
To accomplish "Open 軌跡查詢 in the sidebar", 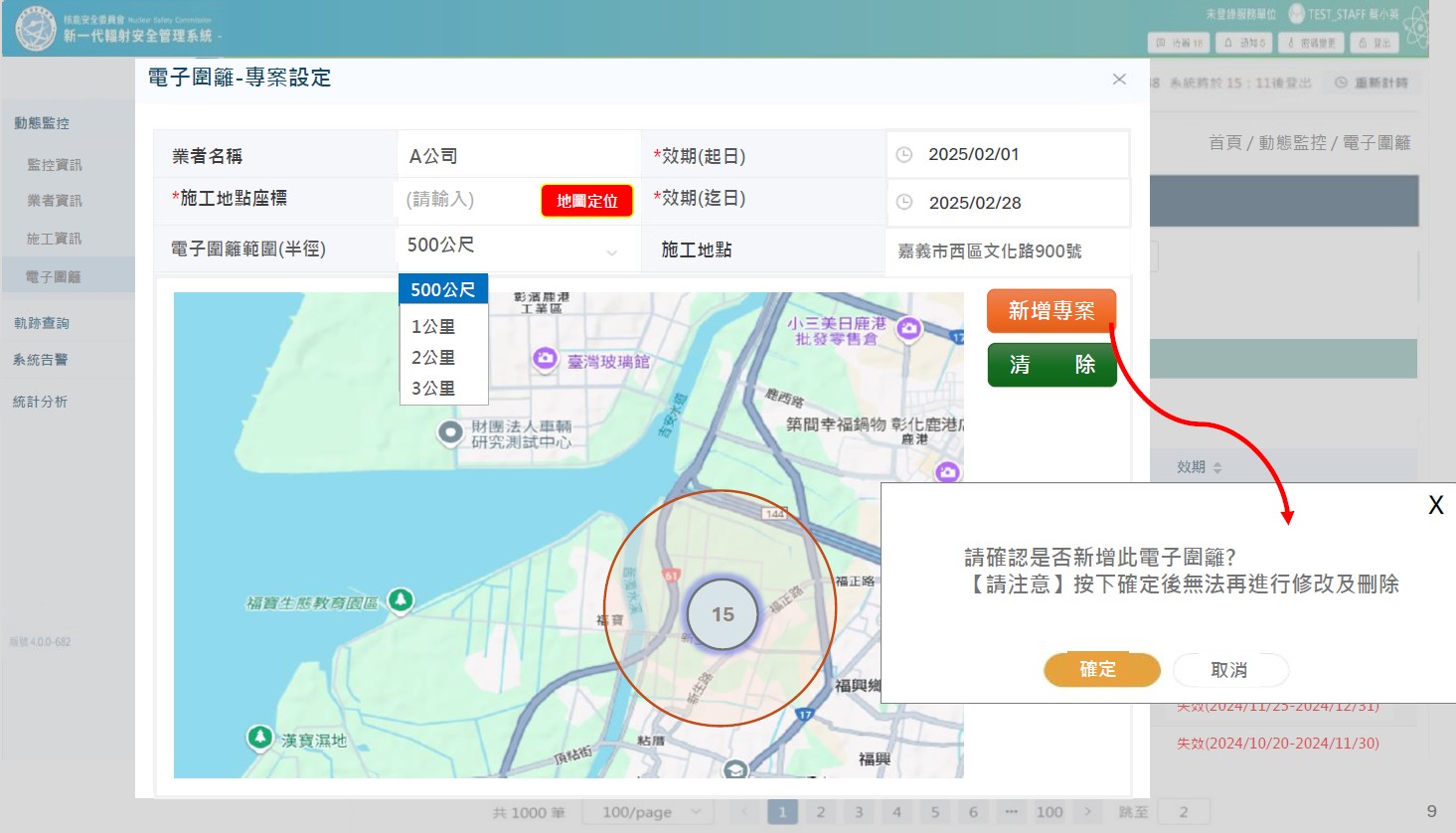I will tap(42, 323).
